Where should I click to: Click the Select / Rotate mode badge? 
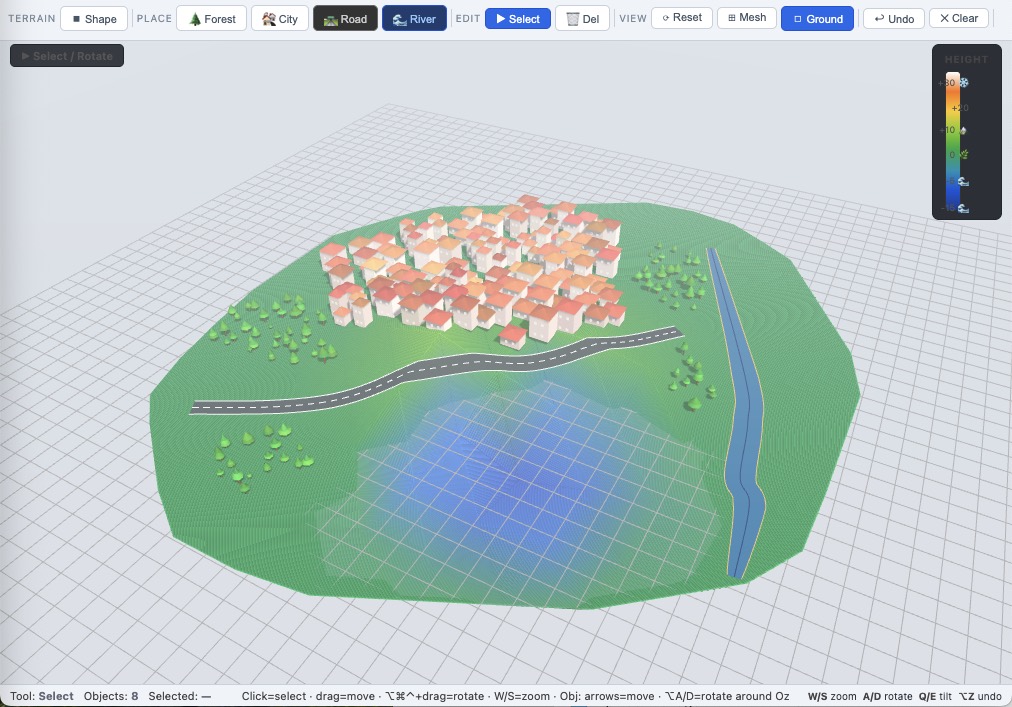coord(67,56)
